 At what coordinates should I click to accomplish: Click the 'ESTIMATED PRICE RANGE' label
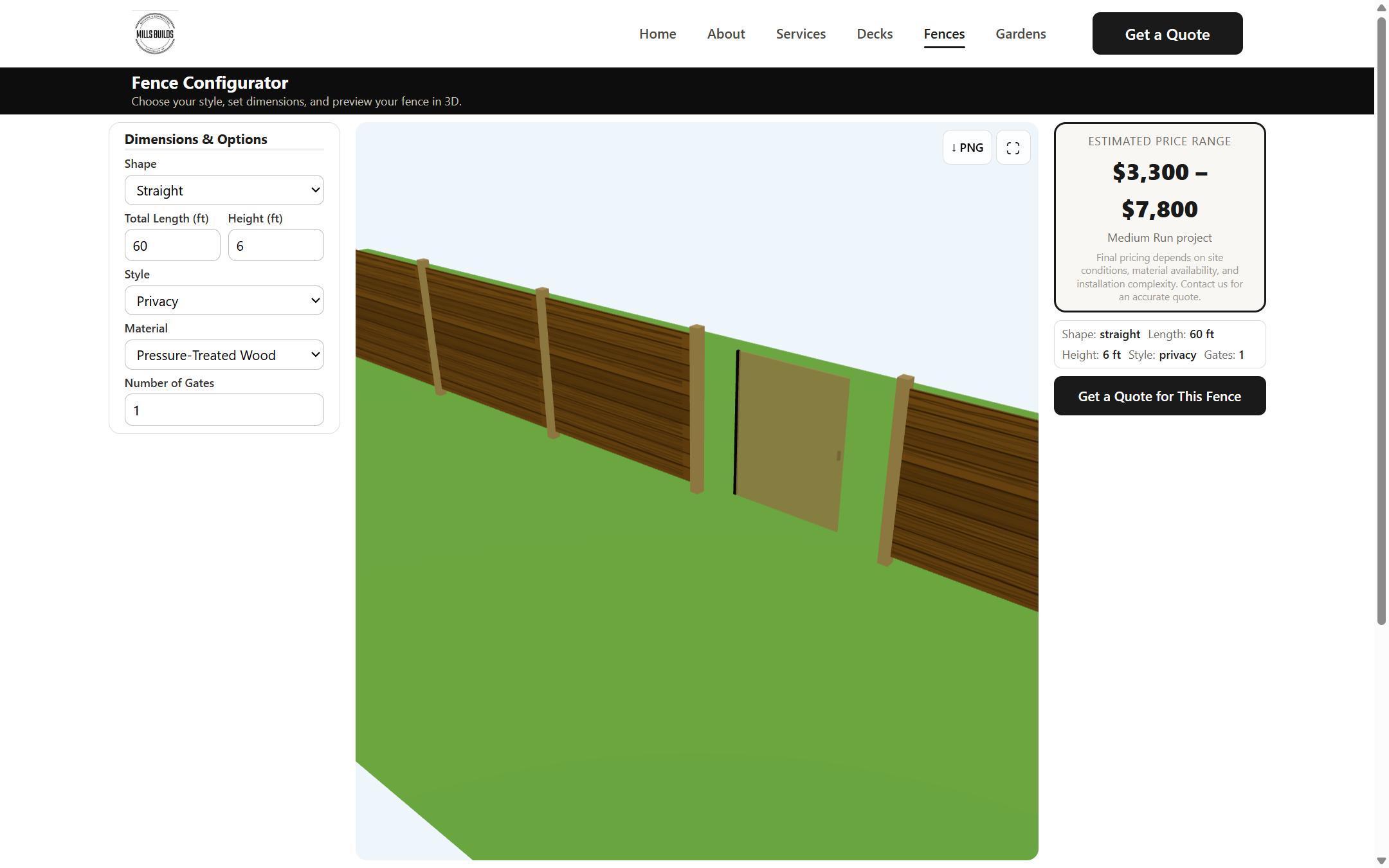[1159, 141]
